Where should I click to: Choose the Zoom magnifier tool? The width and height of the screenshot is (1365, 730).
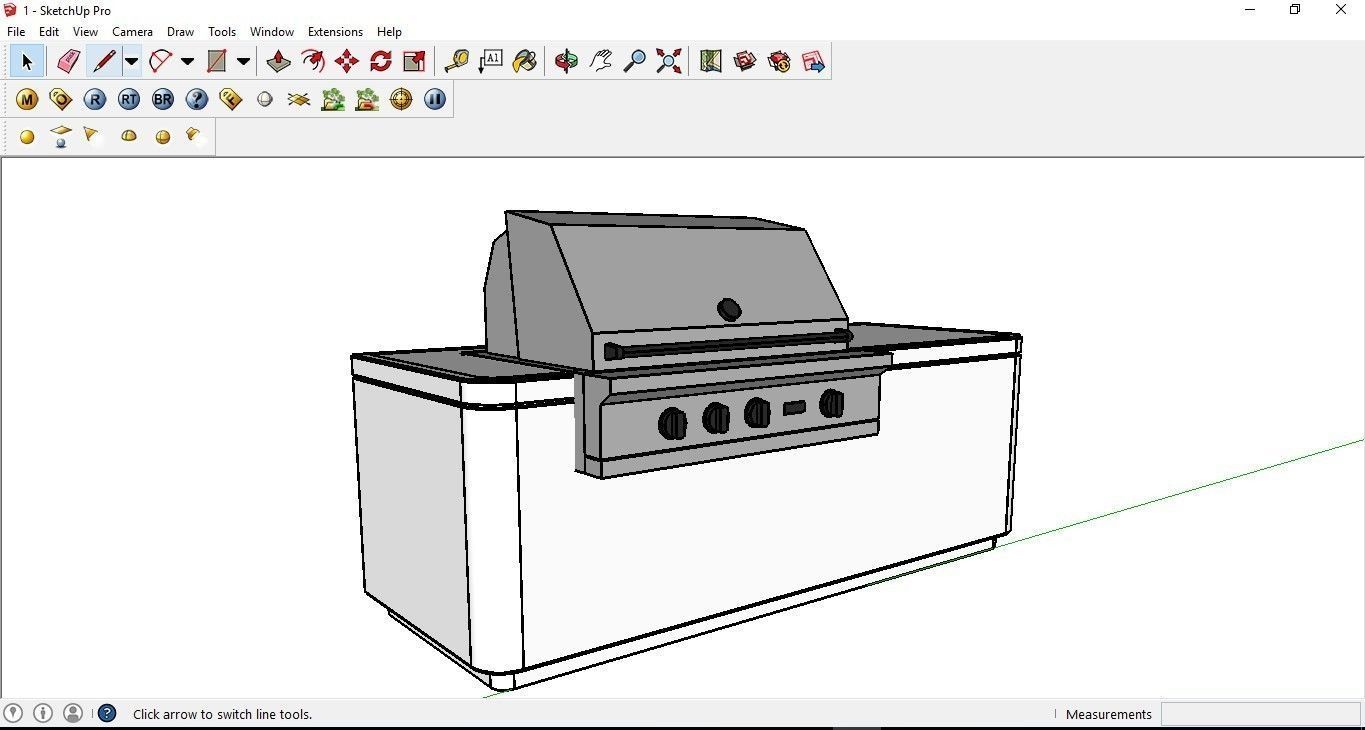tap(635, 62)
